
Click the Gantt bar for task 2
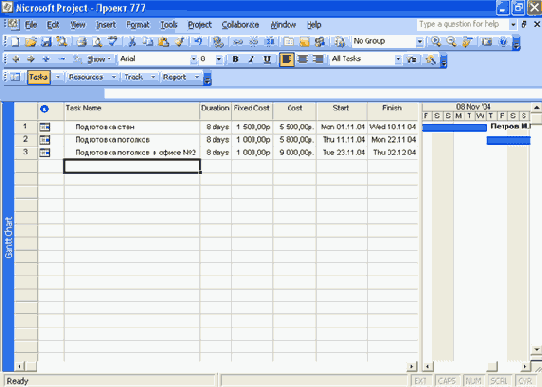click(508, 140)
